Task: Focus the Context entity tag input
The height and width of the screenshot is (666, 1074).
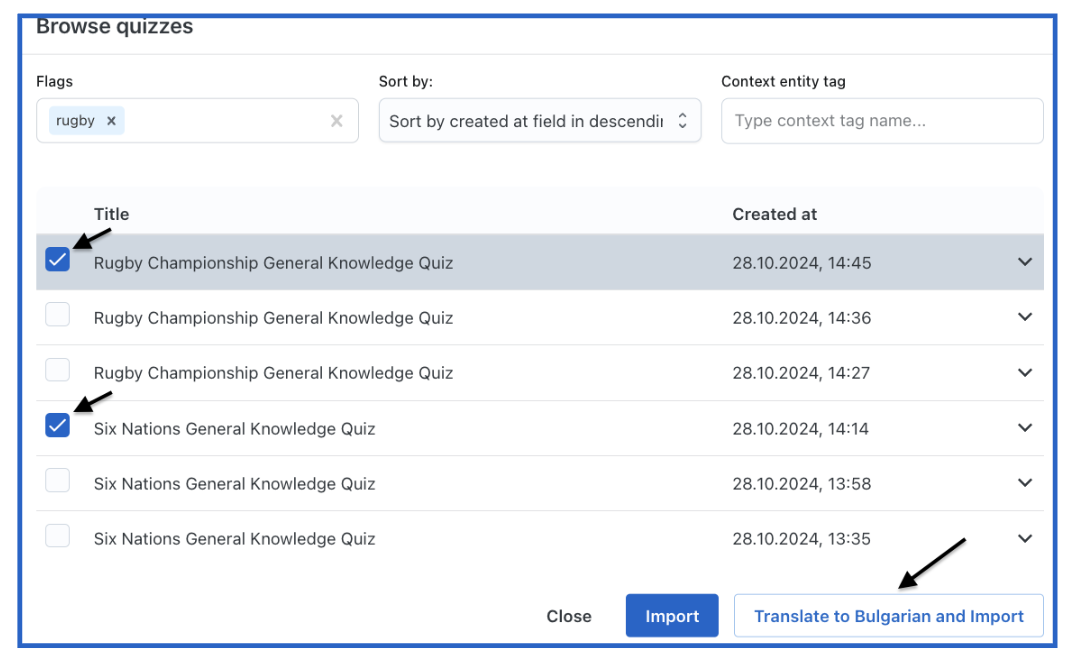Action: 882,121
